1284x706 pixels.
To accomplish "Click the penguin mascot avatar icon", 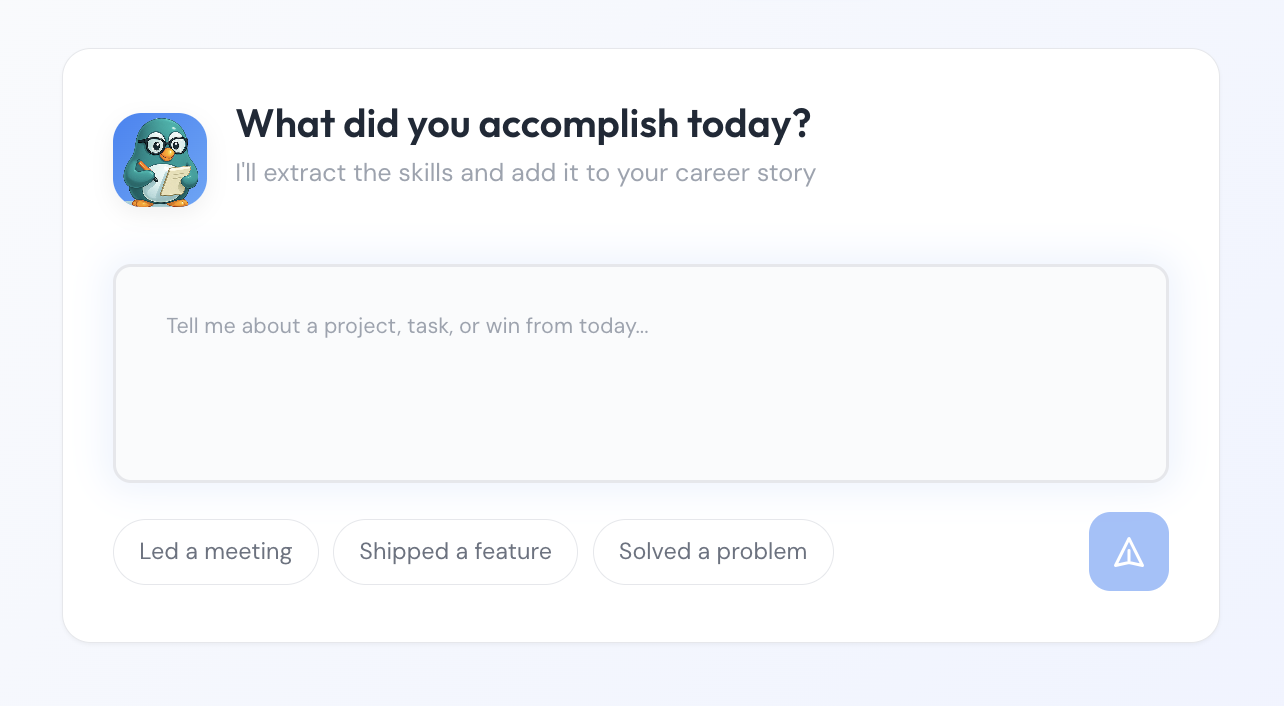I will [160, 160].
